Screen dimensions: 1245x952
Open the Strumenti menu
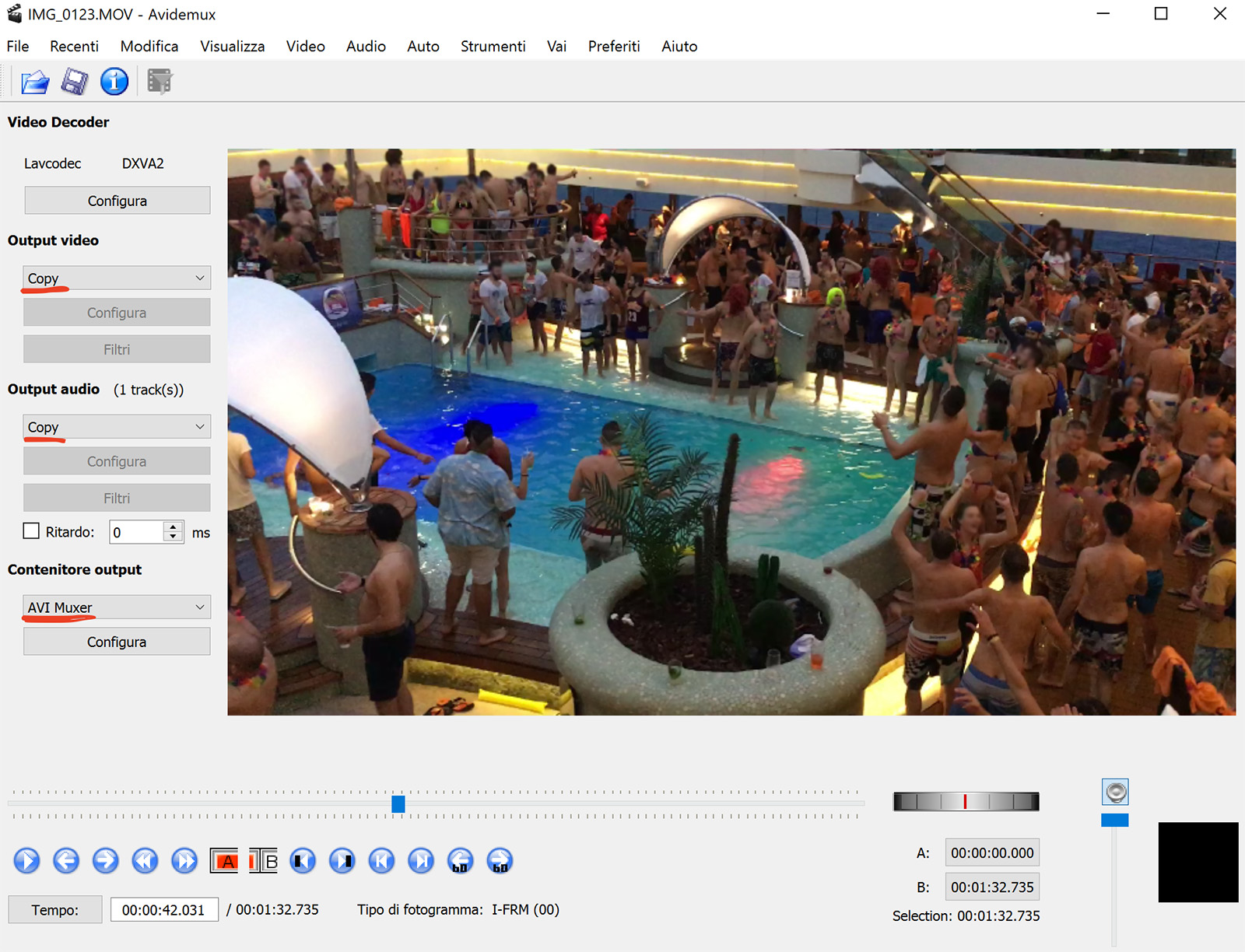493,46
